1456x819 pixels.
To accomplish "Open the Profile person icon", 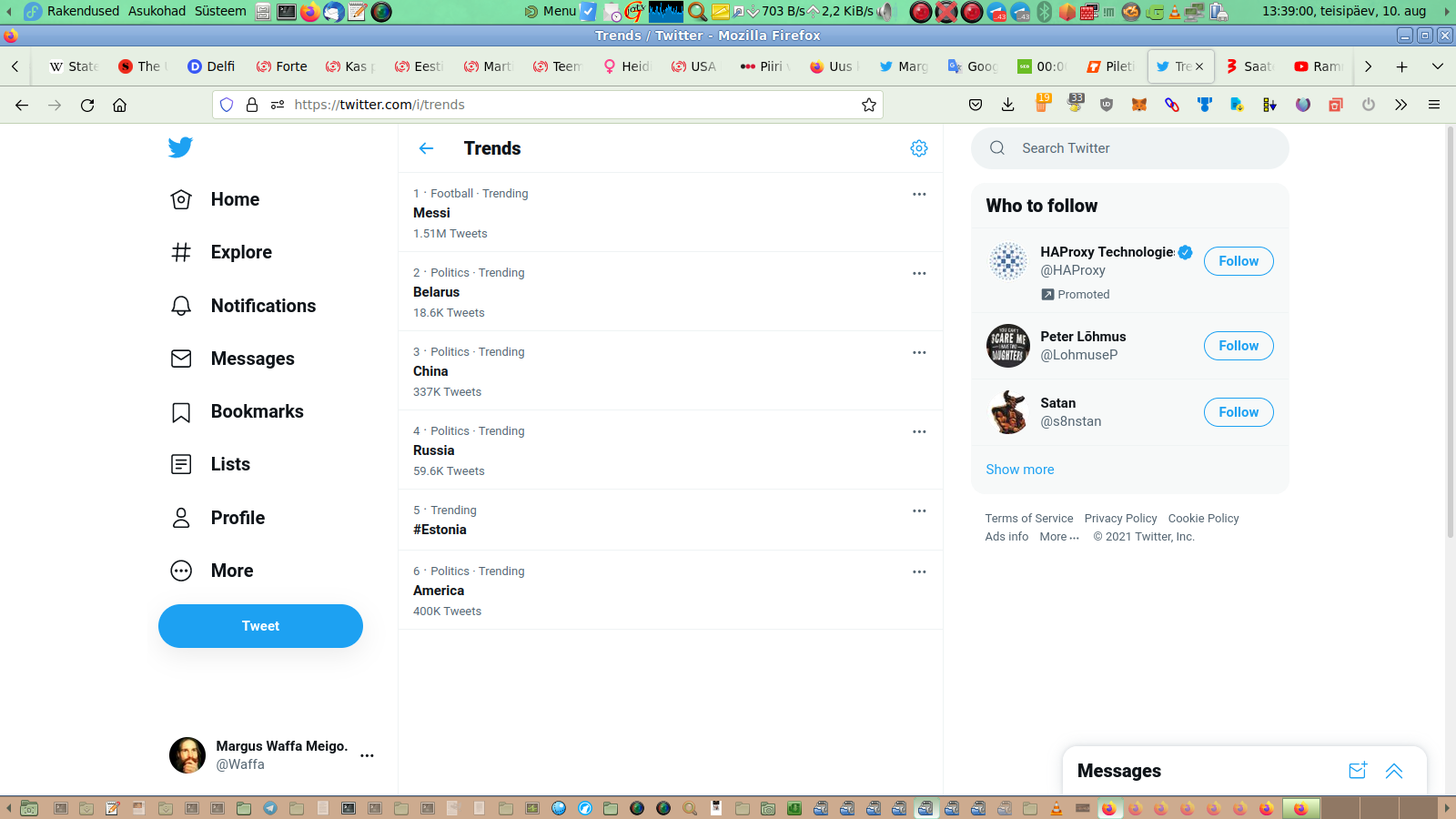I will pos(181,518).
